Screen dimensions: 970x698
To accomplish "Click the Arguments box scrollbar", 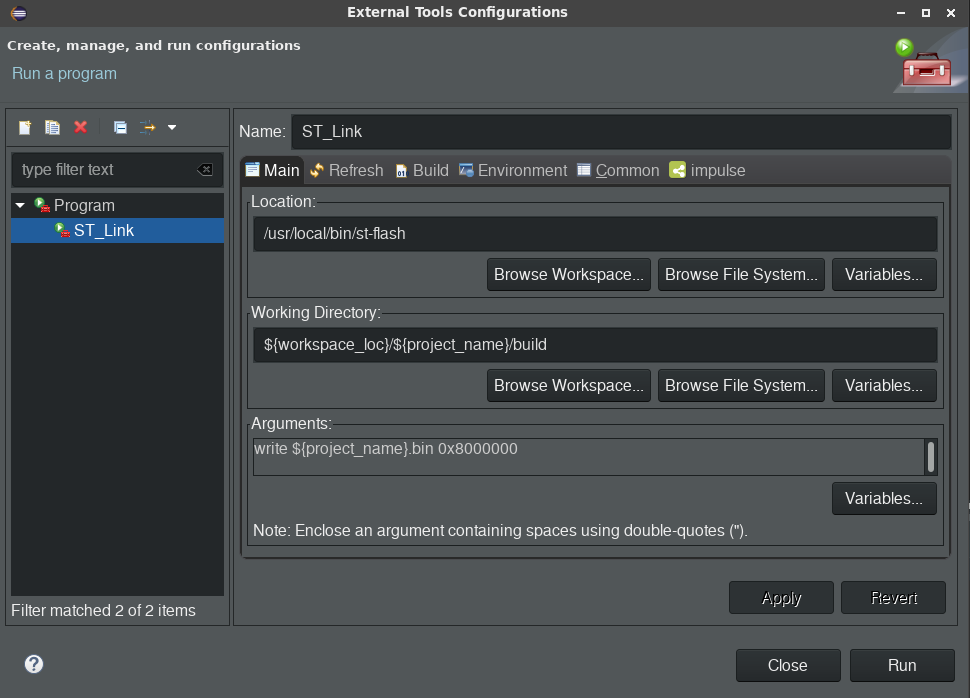I will pyautogui.click(x=931, y=457).
